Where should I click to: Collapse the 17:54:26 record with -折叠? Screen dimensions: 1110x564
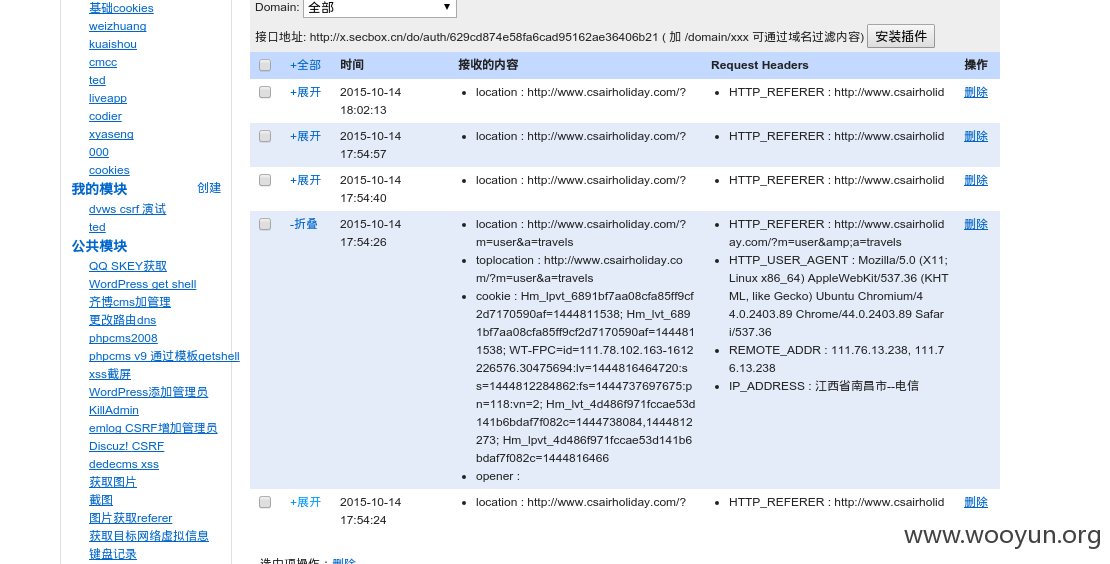click(304, 224)
